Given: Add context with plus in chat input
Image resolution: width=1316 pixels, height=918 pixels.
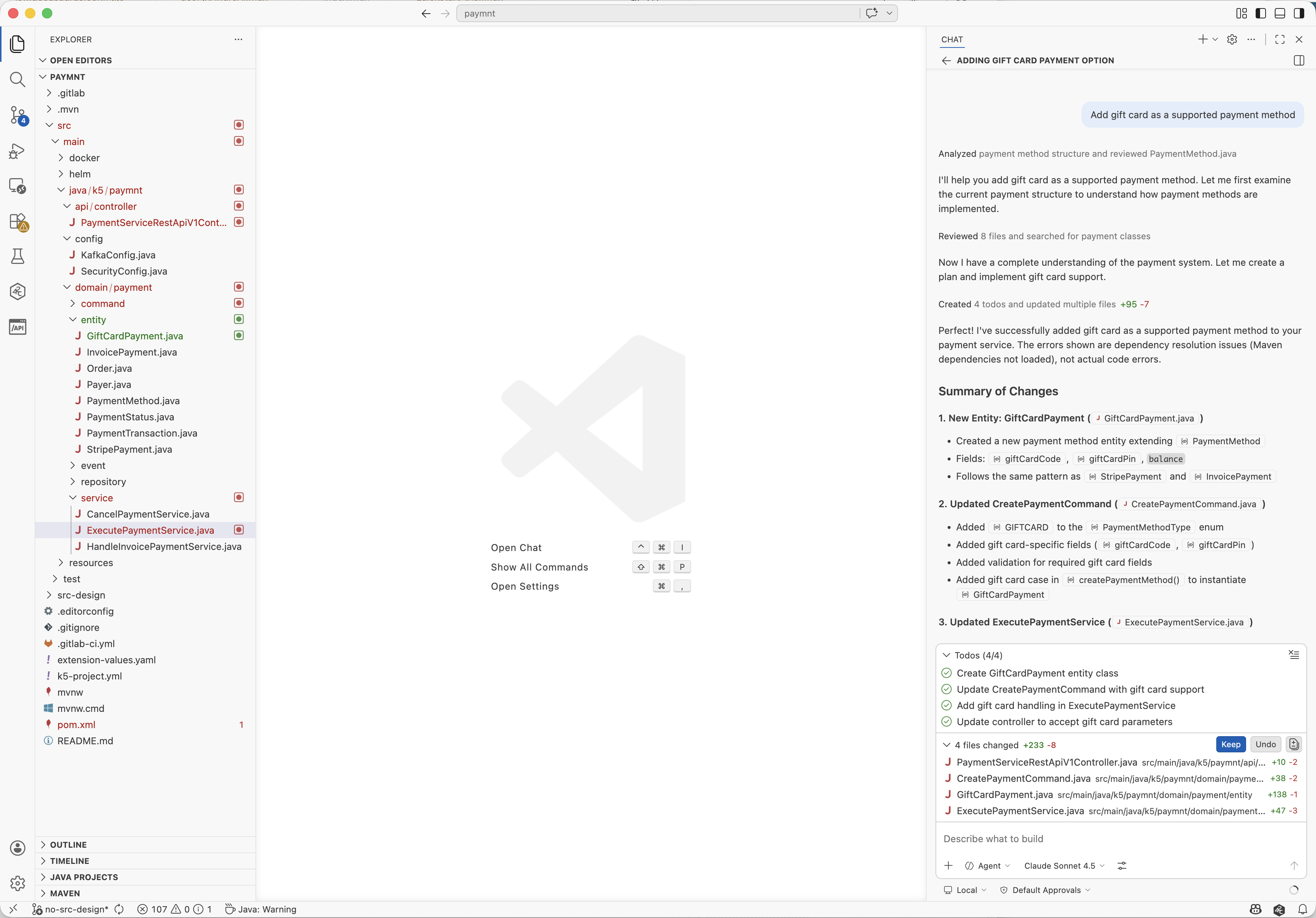Looking at the screenshot, I should (x=948, y=865).
